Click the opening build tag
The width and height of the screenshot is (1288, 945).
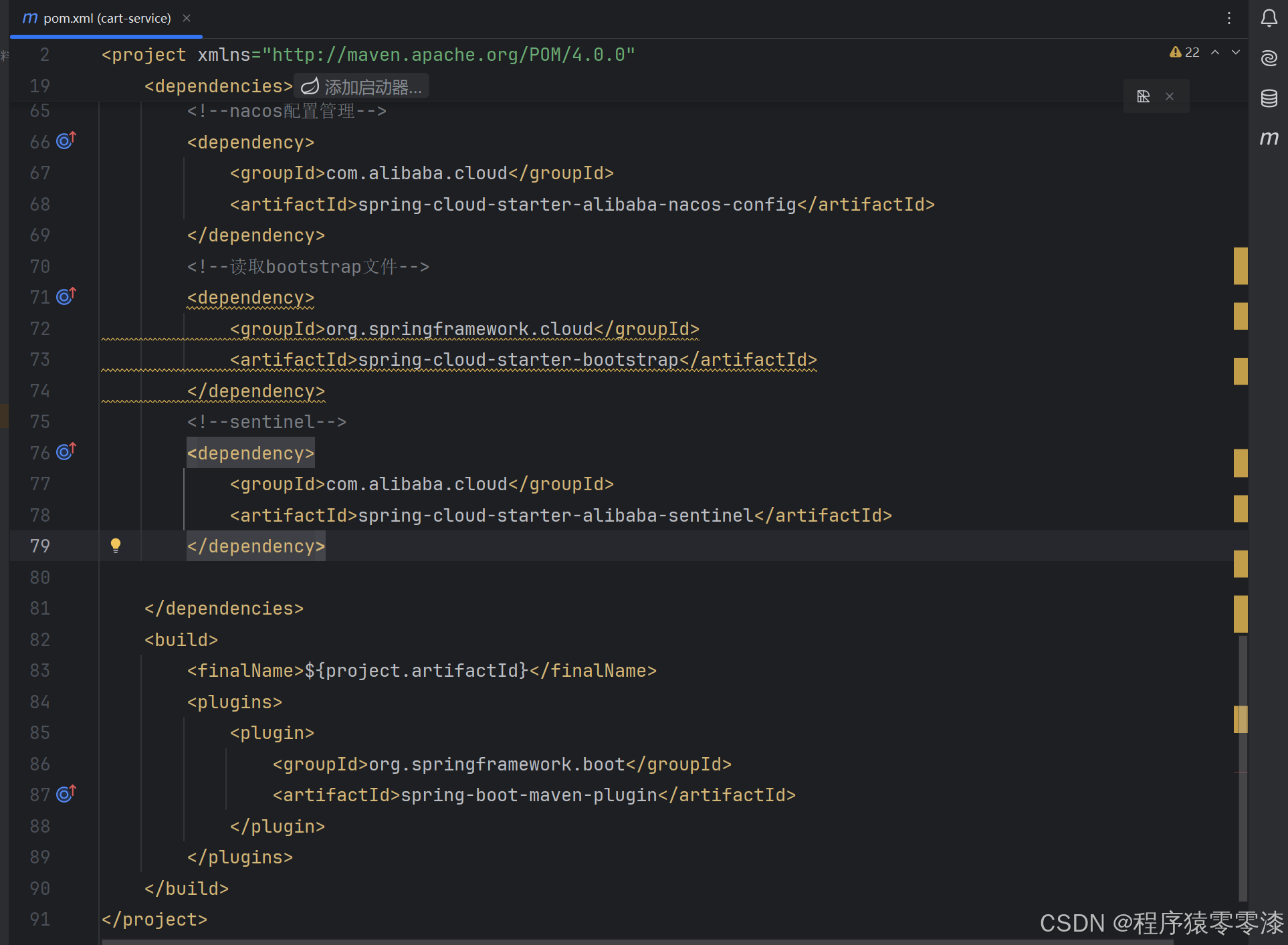tap(181, 640)
